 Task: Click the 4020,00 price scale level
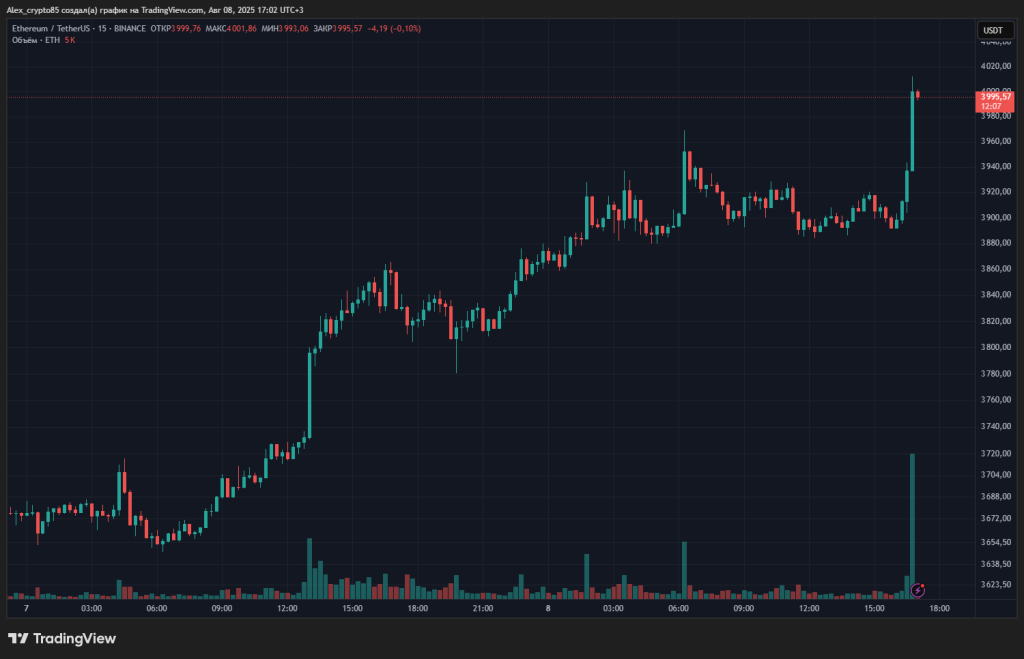tap(993, 66)
